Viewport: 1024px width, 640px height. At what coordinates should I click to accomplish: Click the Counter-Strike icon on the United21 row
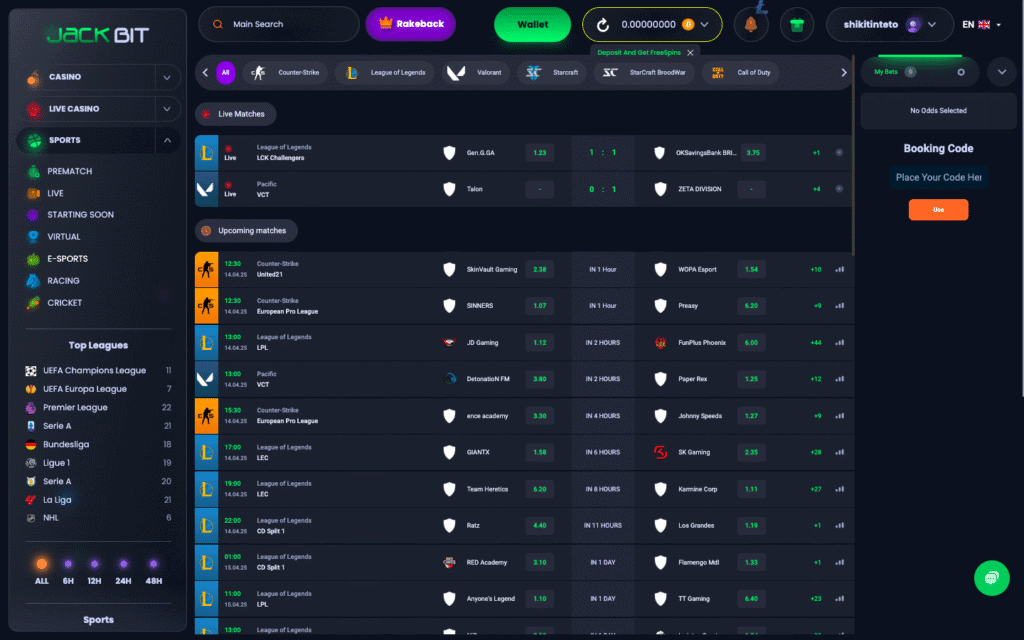pos(206,269)
